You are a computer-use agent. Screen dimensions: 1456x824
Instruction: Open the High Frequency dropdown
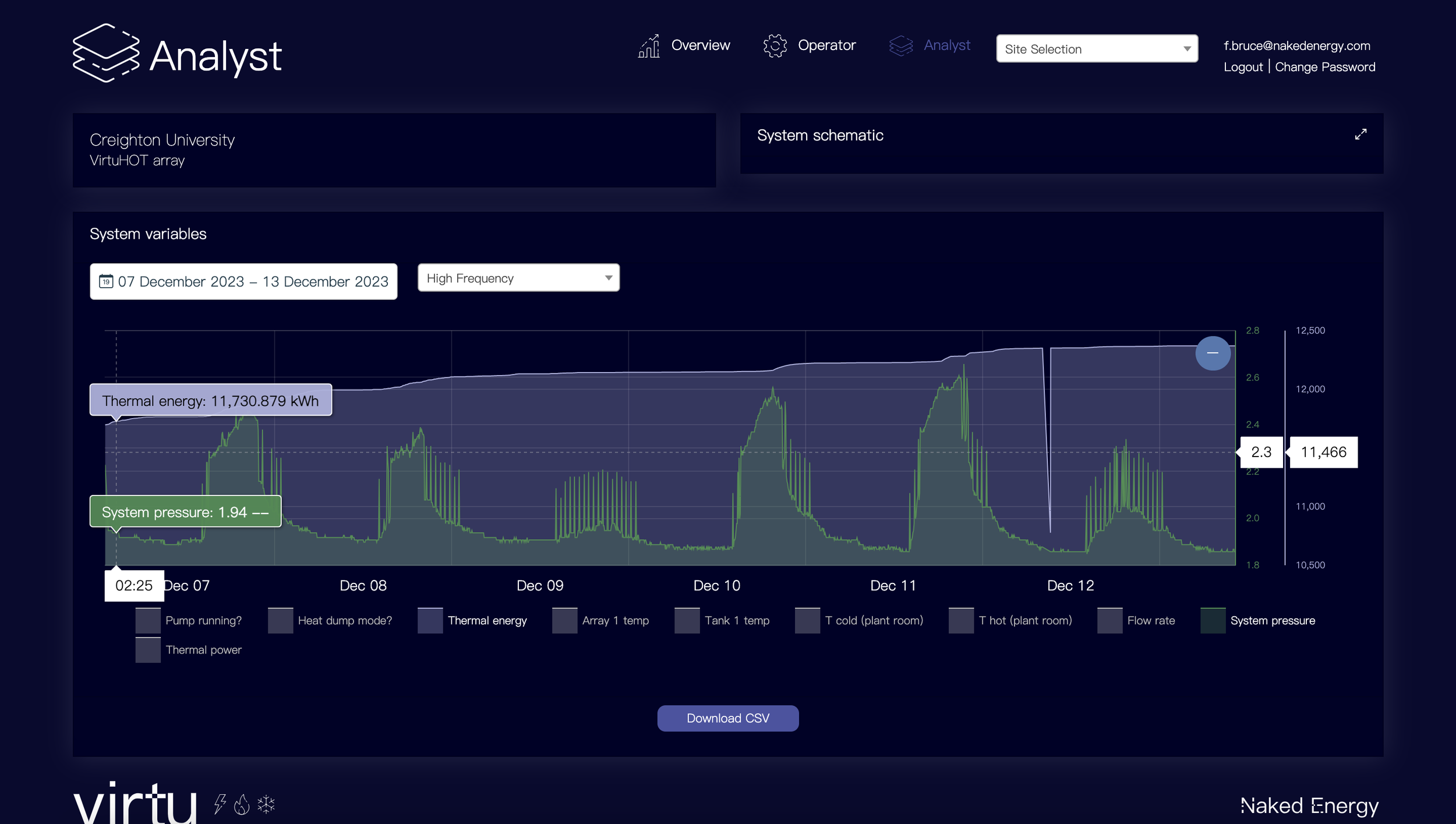518,278
